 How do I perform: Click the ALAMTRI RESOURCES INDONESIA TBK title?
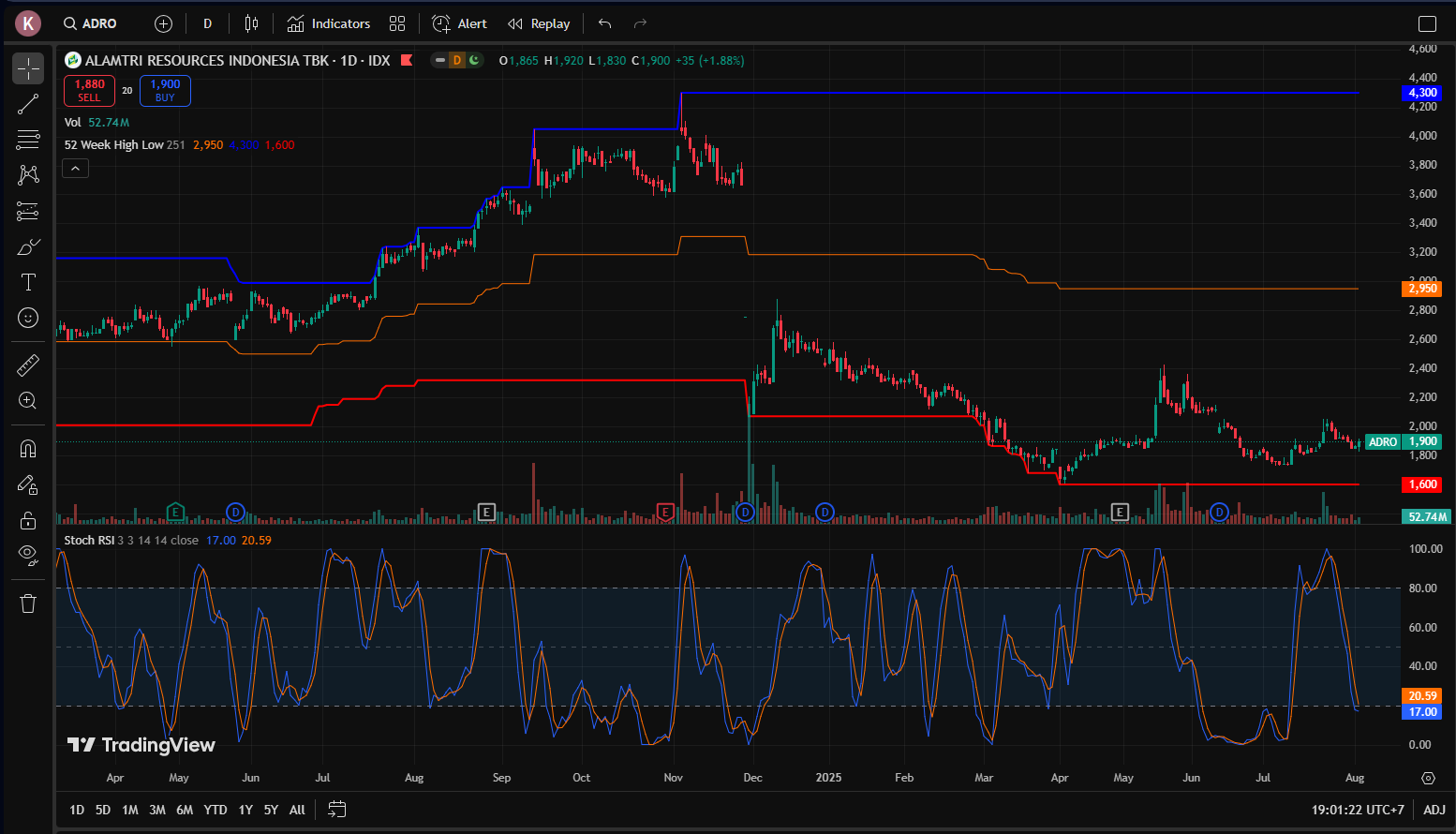click(207, 60)
